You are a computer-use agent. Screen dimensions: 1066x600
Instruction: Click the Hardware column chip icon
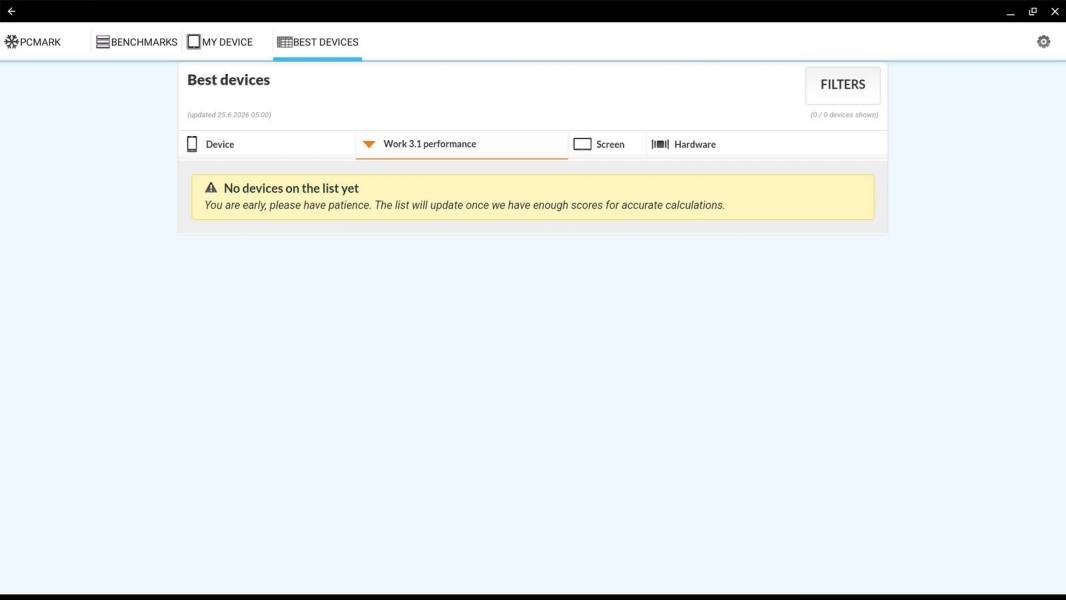click(660, 144)
